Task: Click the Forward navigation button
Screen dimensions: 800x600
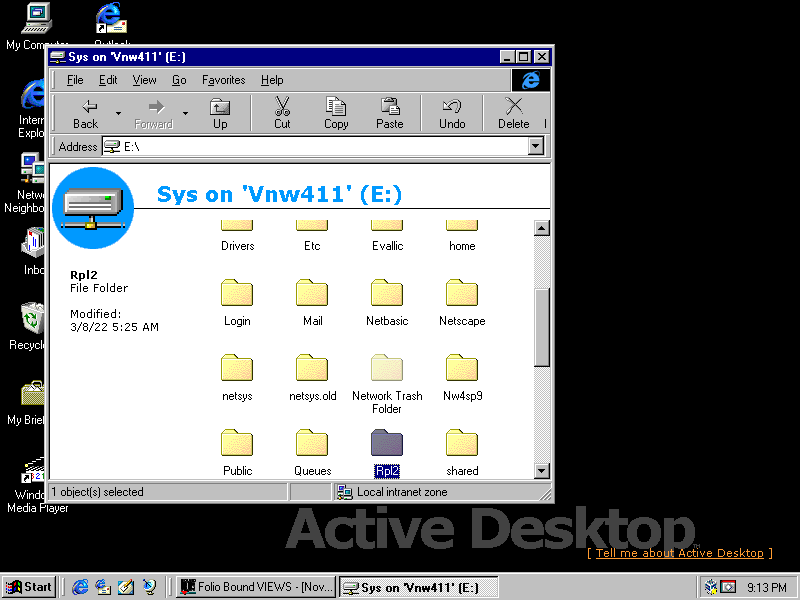Action: coord(154,113)
